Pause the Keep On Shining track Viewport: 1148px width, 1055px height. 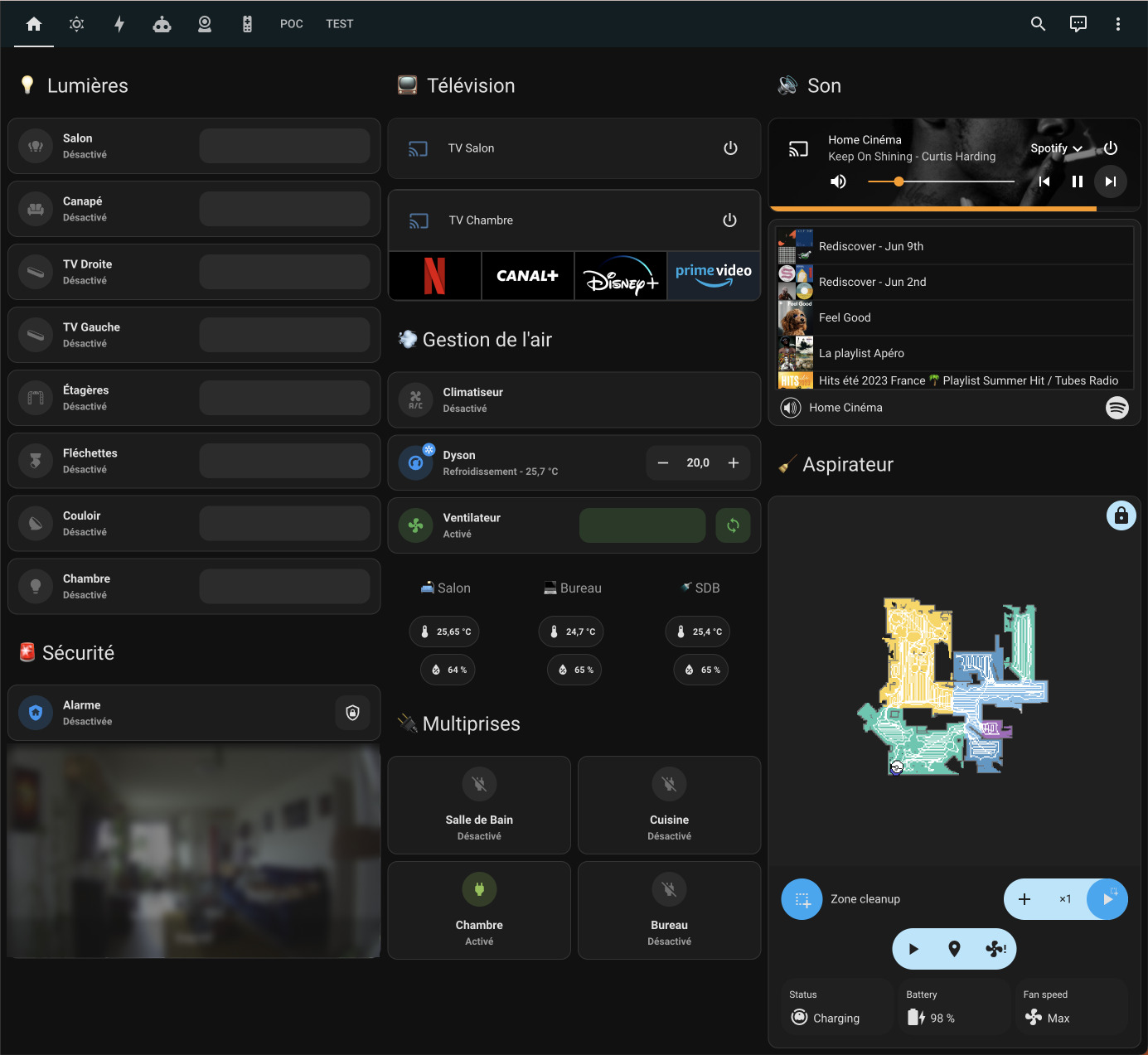tap(1078, 181)
